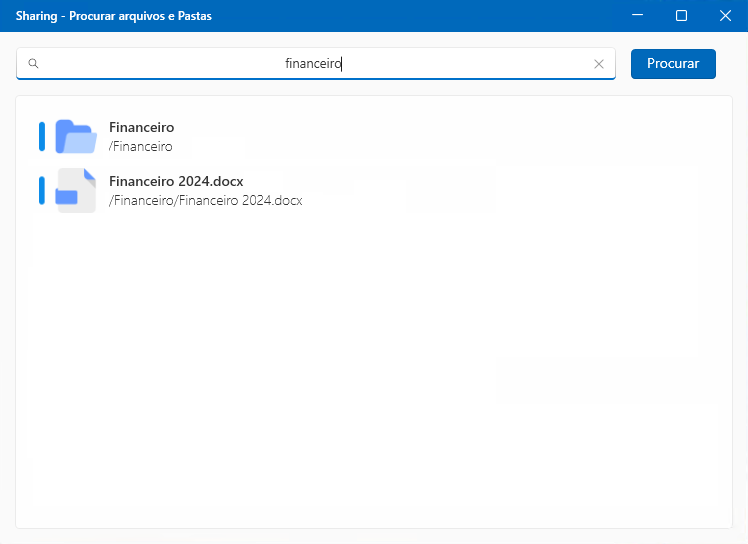Focus the search field containing financeiro

pyautogui.click(x=316, y=63)
